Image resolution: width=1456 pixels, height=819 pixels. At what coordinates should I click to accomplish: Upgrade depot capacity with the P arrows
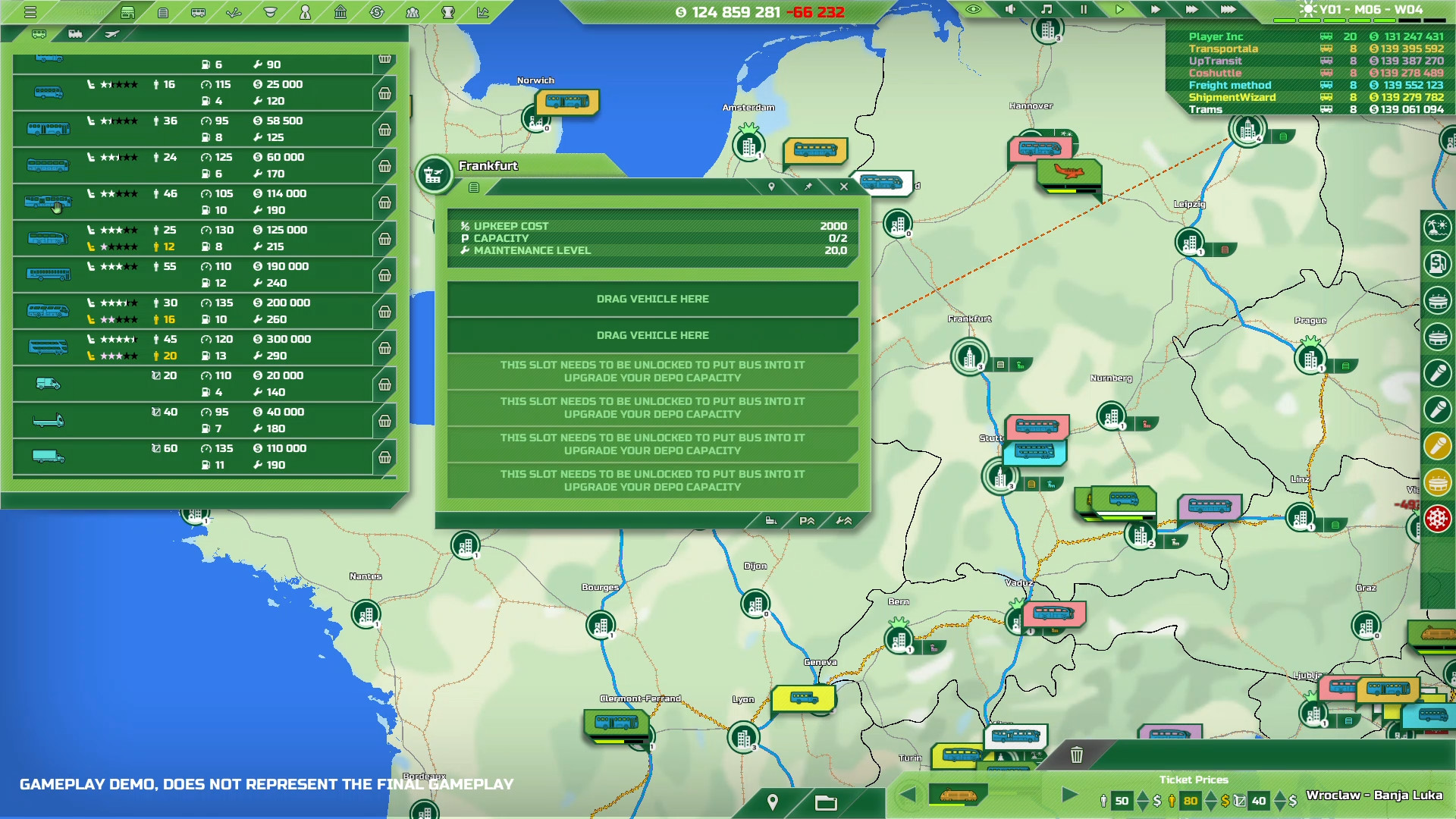tap(807, 521)
